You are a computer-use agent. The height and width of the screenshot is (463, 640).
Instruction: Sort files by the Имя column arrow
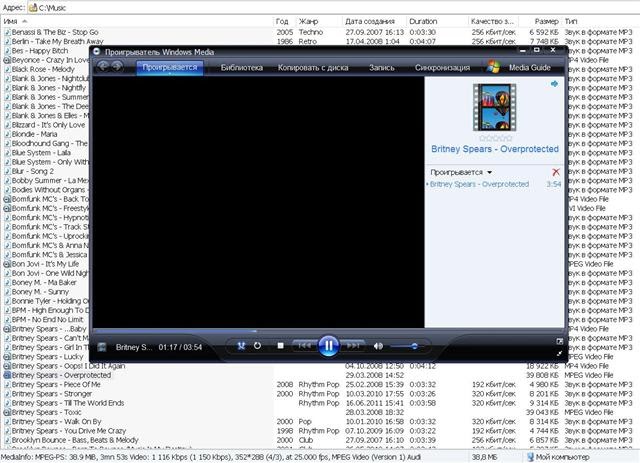(x=24, y=21)
